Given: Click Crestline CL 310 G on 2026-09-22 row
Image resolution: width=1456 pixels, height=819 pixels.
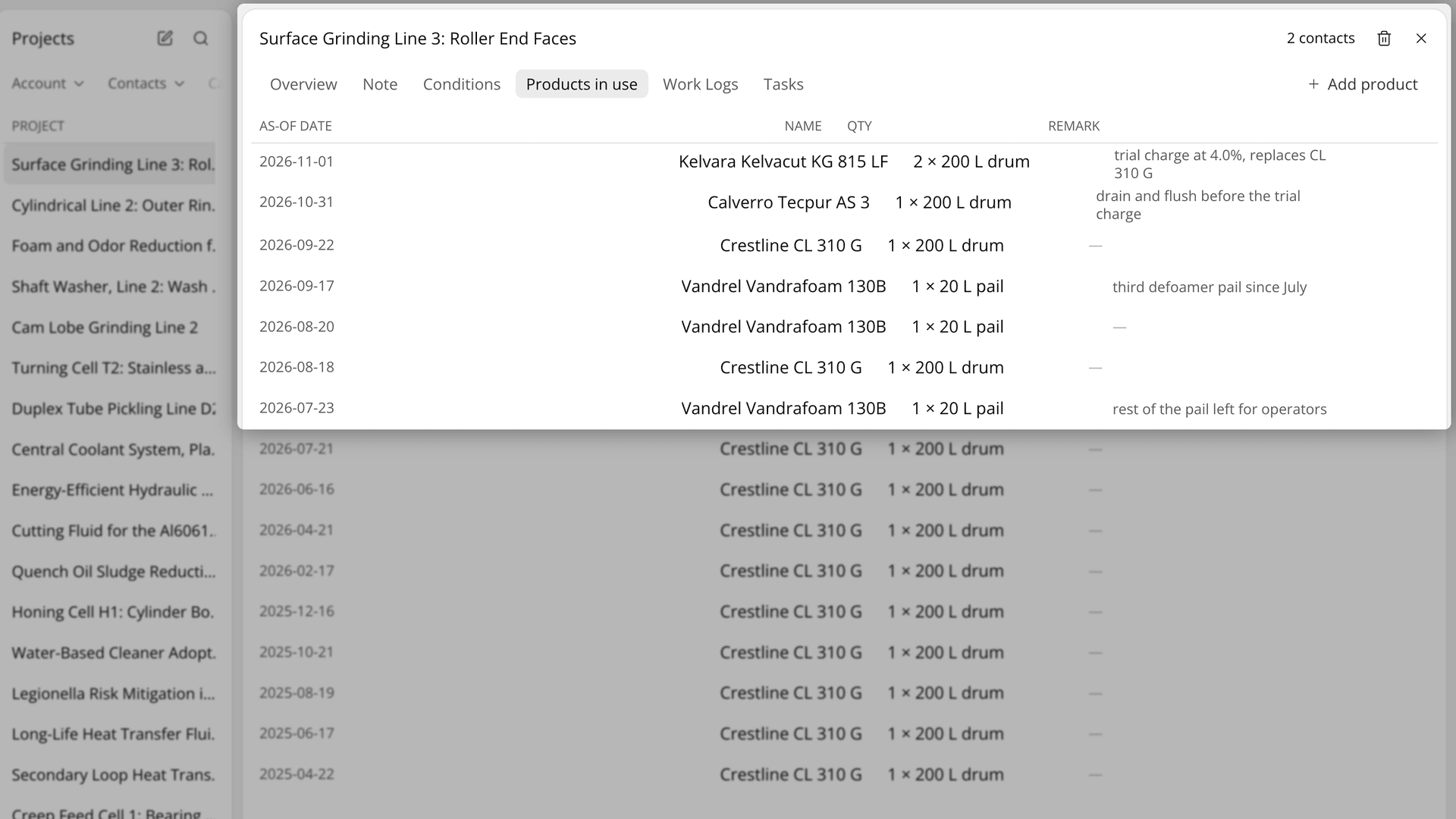Looking at the screenshot, I should coord(790,246).
